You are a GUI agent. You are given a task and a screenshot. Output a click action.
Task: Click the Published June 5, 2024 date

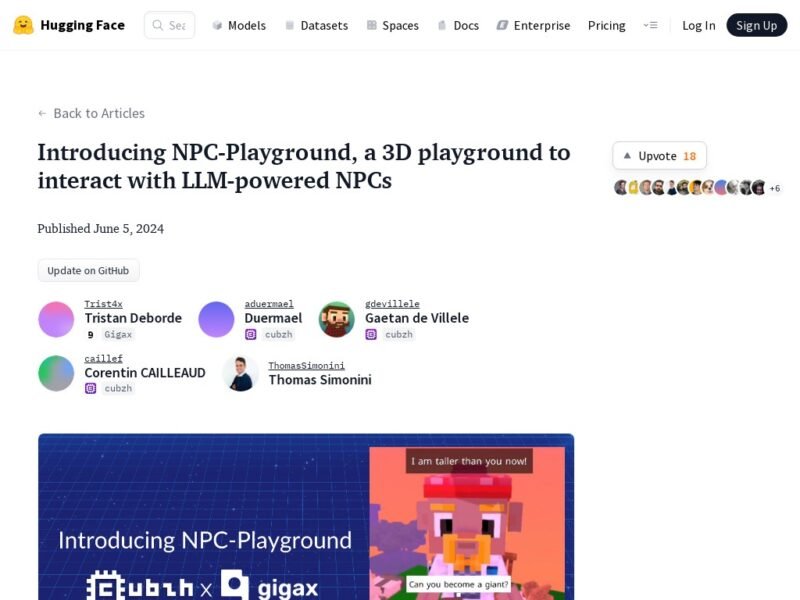[101, 229]
